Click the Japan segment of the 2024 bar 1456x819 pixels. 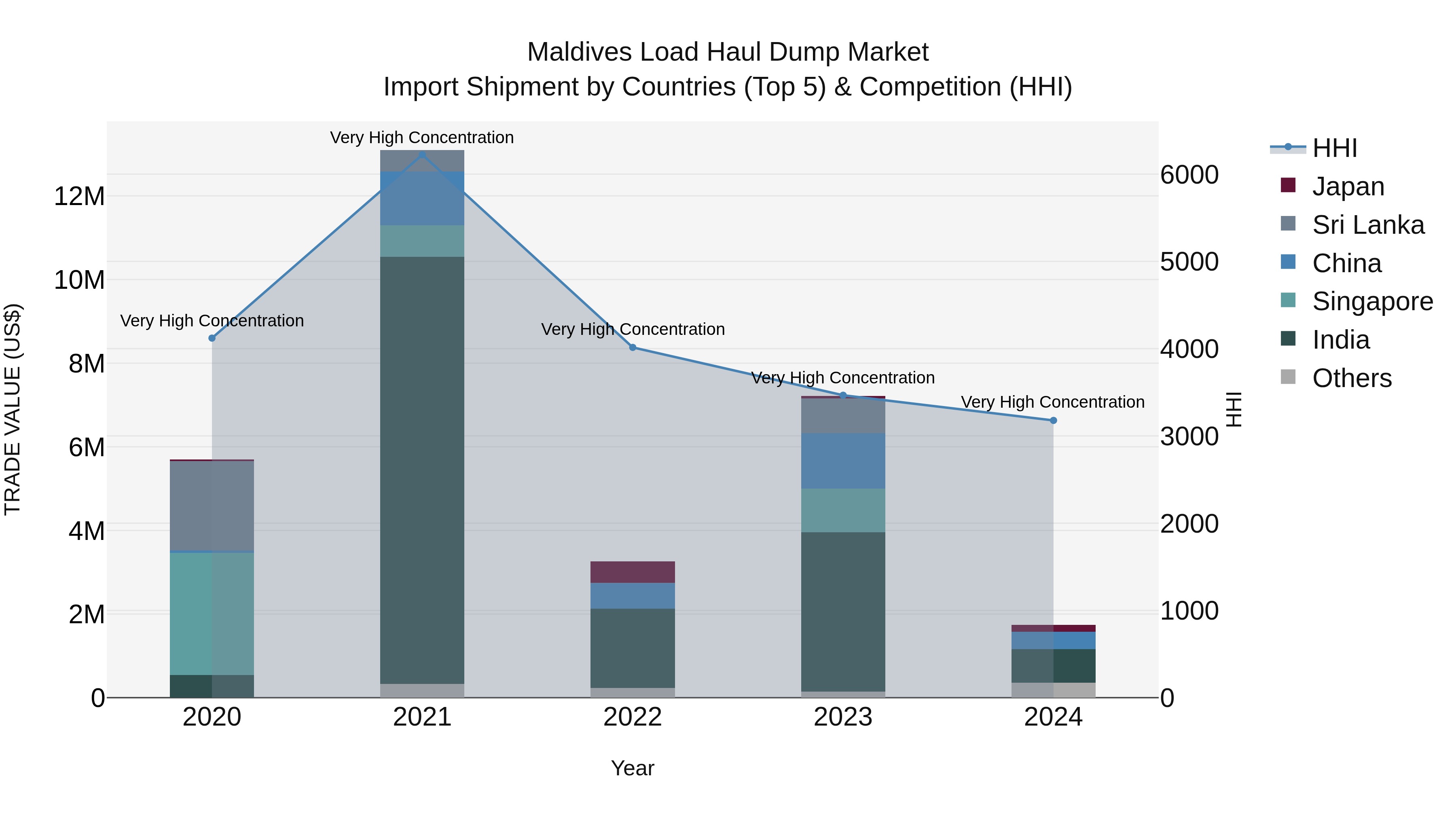1054,629
